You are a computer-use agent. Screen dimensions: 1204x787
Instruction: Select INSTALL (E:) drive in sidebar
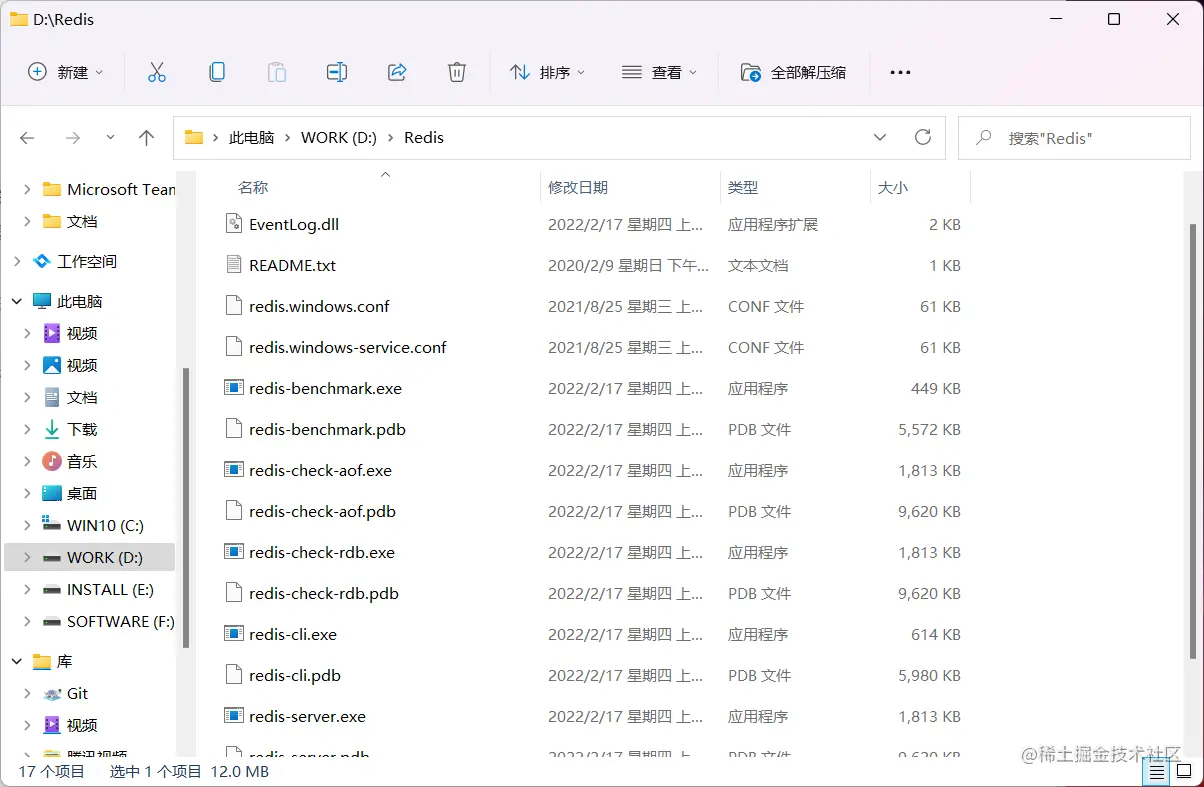coord(110,589)
